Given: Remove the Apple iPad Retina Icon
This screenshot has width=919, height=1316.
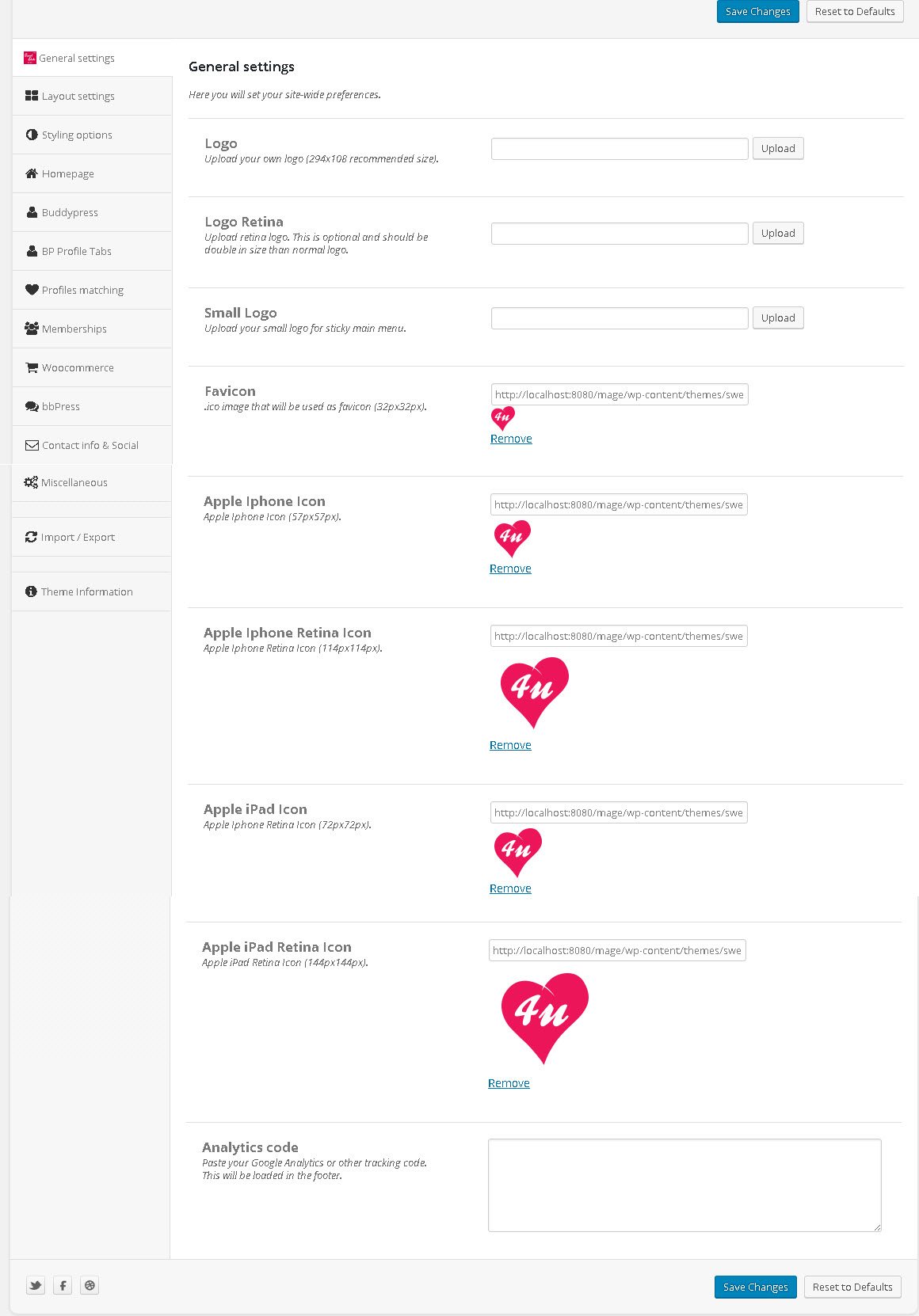Looking at the screenshot, I should [509, 1083].
